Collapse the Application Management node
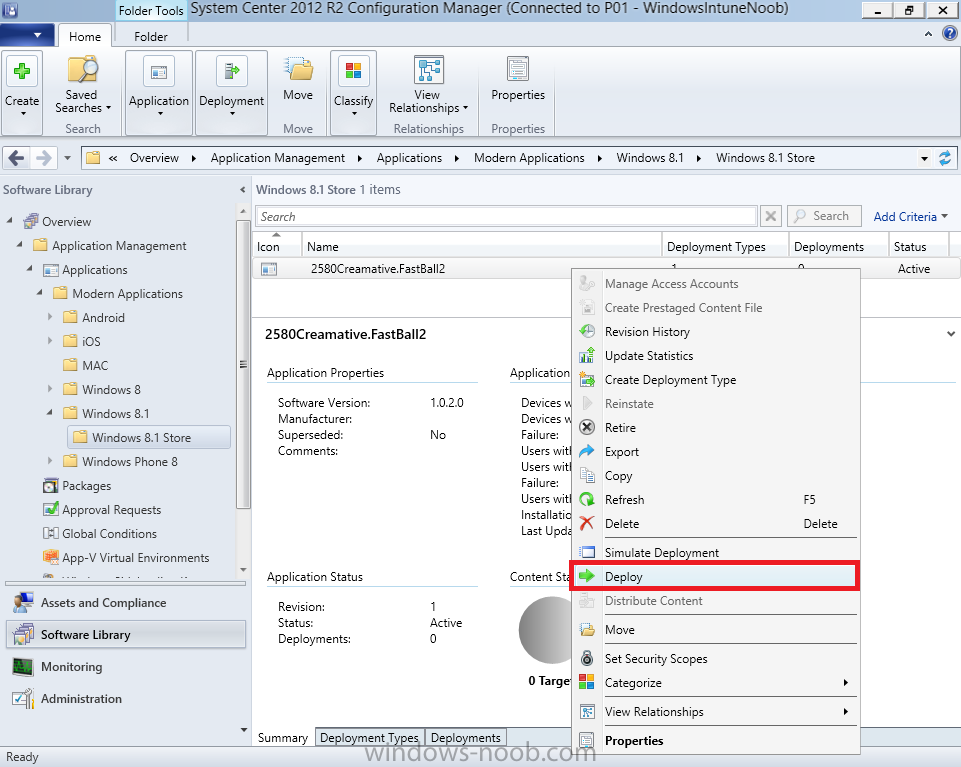961x767 pixels. (x=20, y=244)
